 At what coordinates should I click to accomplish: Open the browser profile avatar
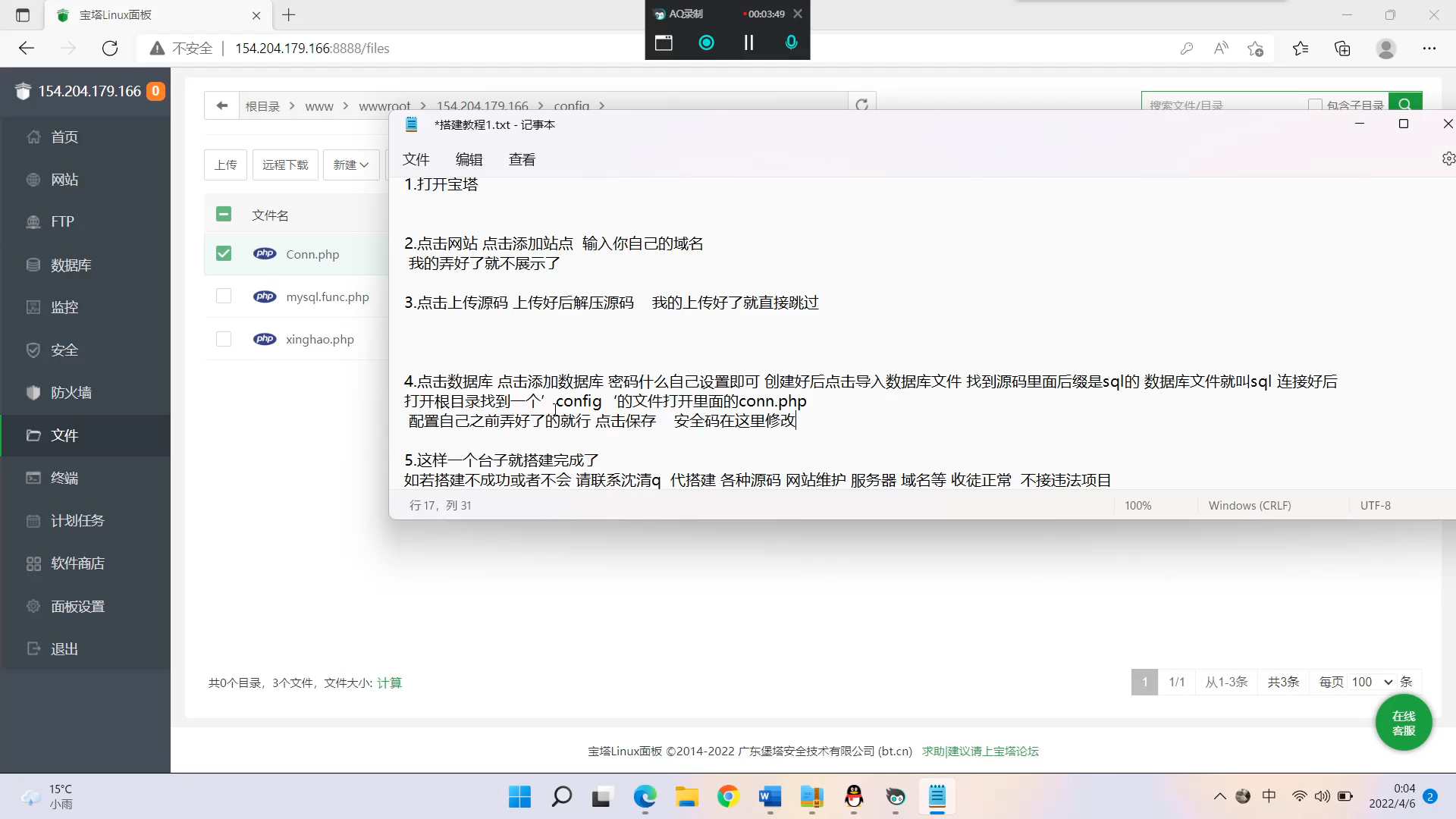point(1386,48)
